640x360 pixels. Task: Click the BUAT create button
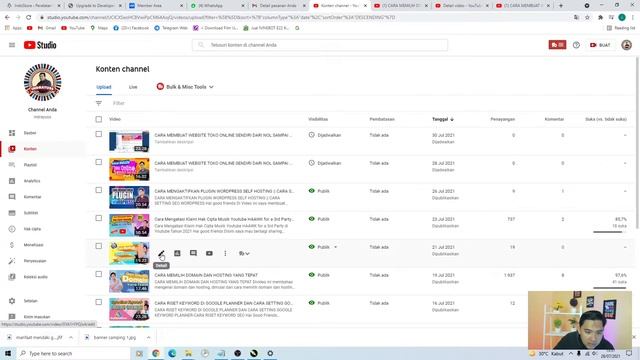point(600,45)
